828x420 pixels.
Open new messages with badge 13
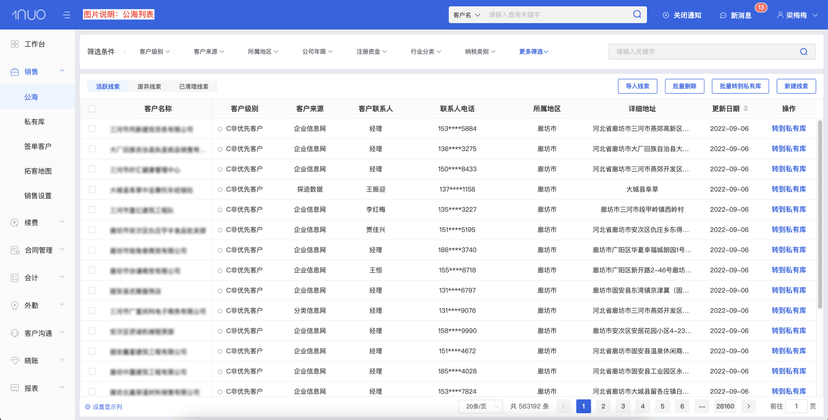[736, 15]
